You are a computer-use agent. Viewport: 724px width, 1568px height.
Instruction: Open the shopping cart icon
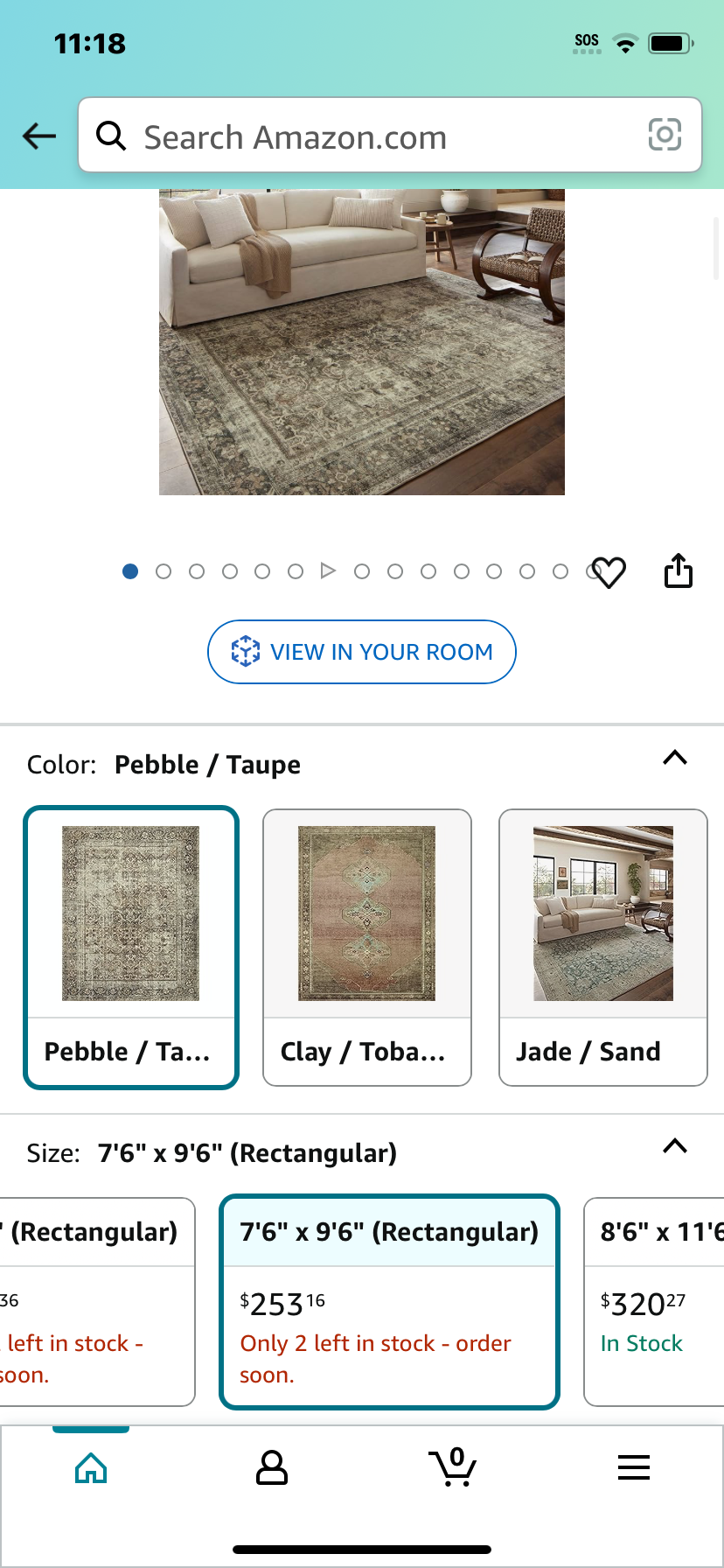452,1467
